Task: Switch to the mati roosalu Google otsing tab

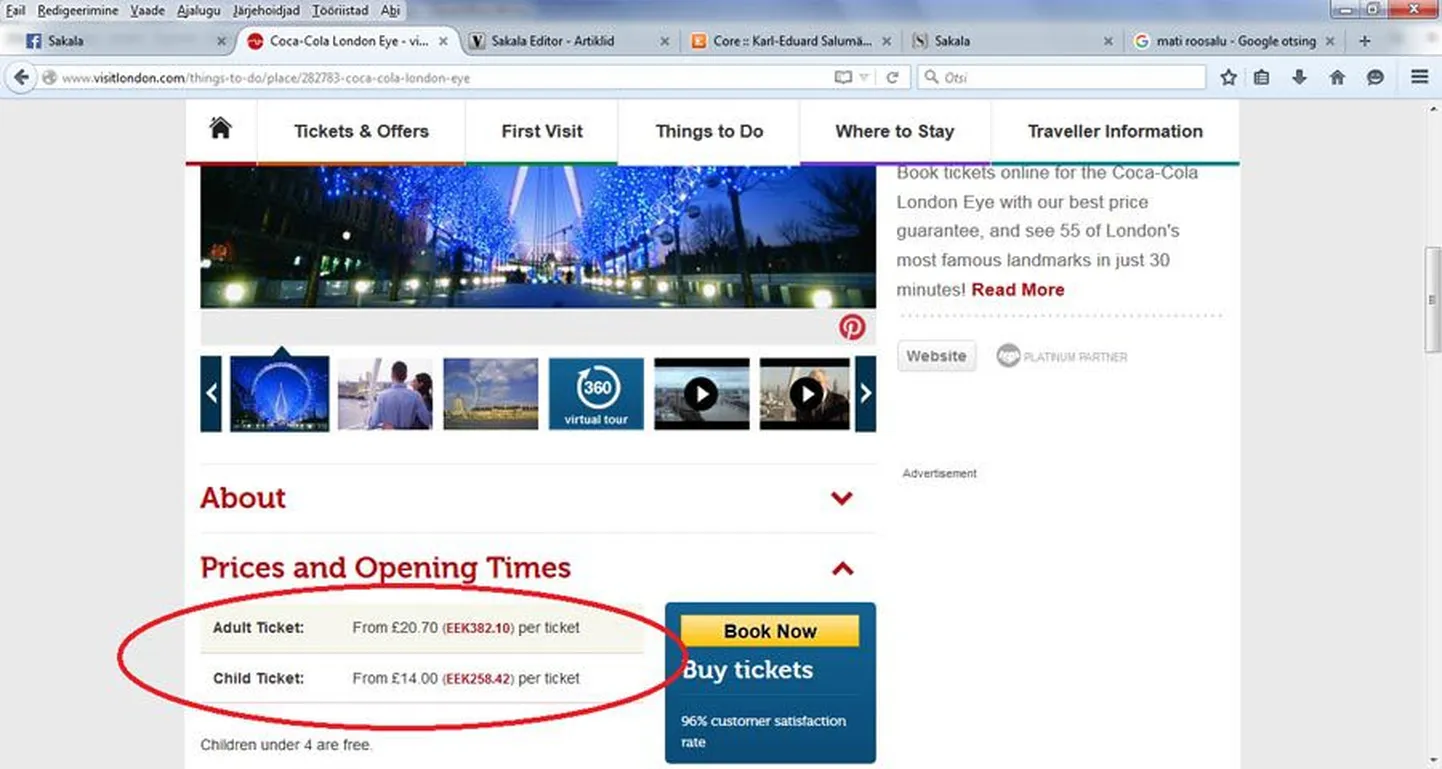Action: click(x=1235, y=41)
